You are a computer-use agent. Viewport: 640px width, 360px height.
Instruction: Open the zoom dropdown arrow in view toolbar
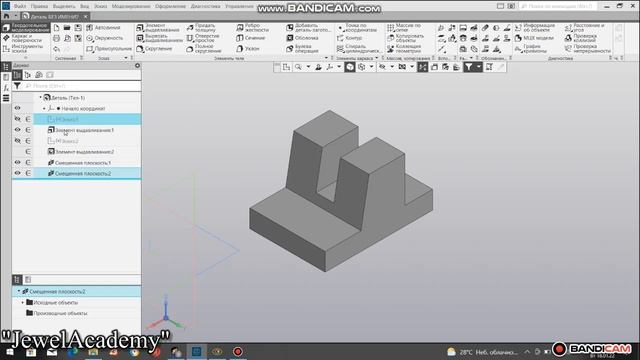[308, 67]
